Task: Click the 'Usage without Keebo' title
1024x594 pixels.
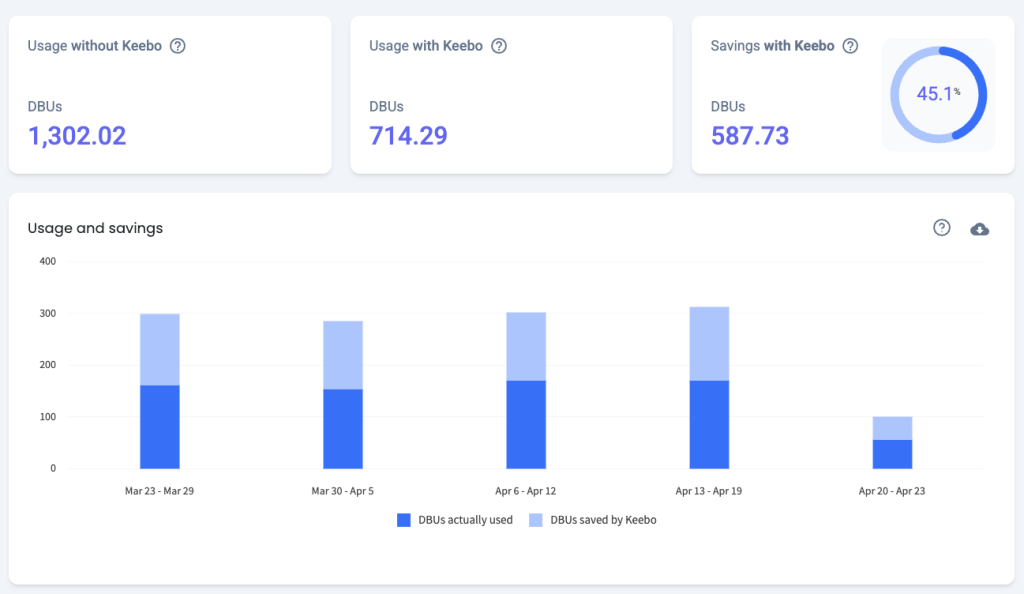Action: point(95,46)
